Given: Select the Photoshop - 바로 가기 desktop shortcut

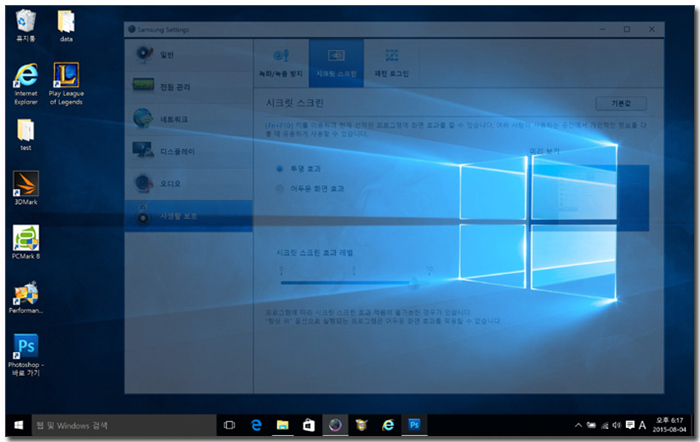Looking at the screenshot, I should tap(26, 355).
